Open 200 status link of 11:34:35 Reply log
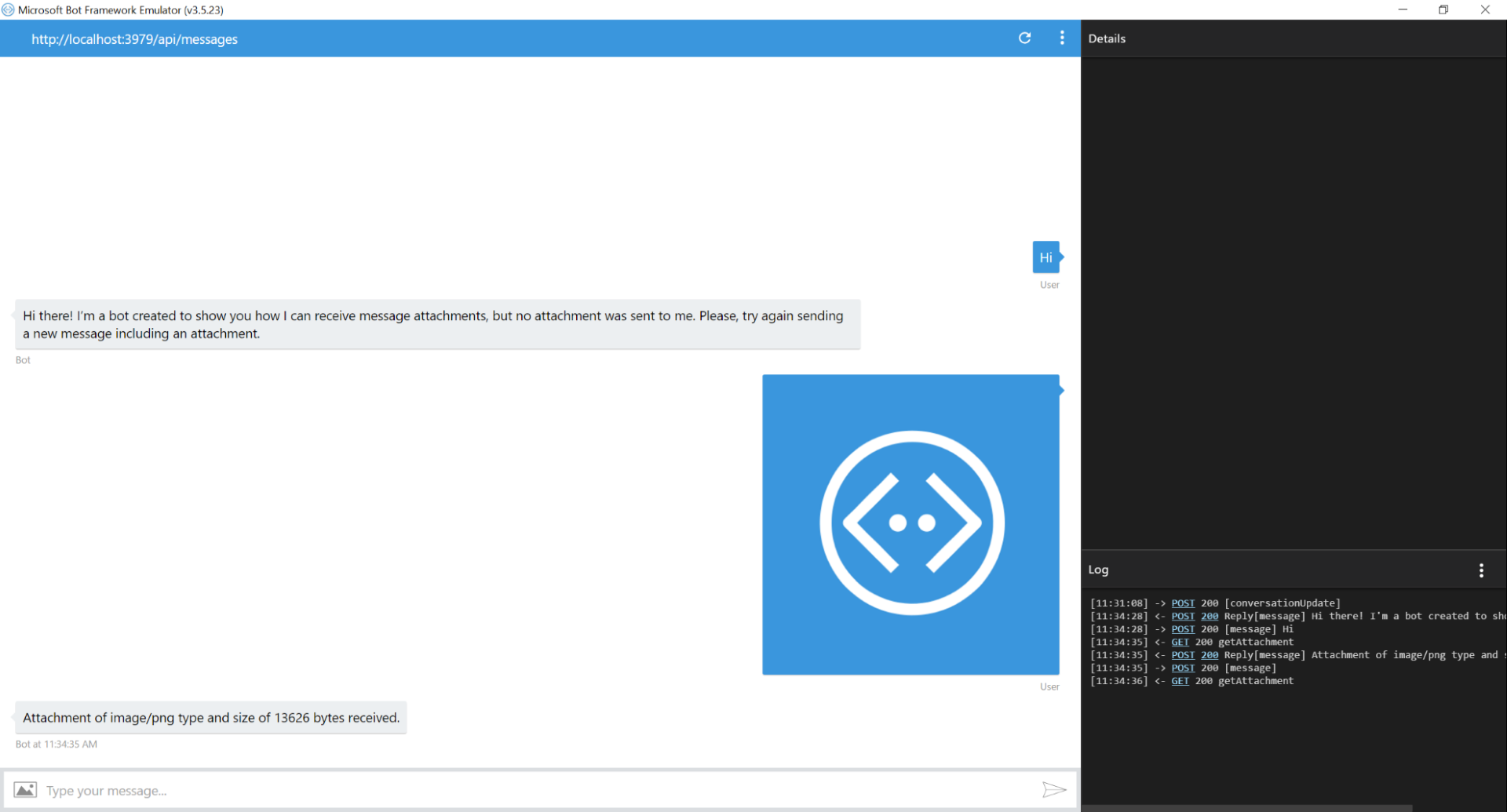The image size is (1507, 812). click(1210, 655)
